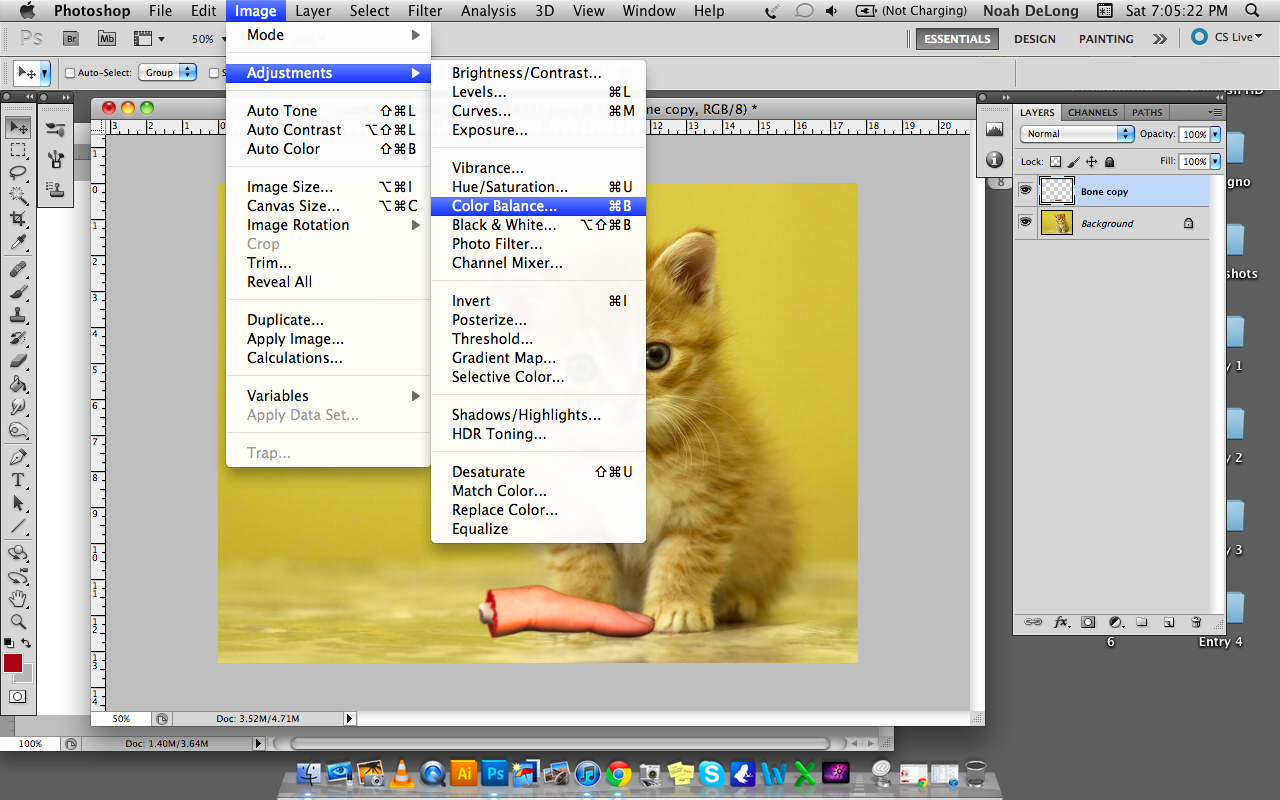Add a layer mask
This screenshot has height=800, width=1280.
point(1088,622)
